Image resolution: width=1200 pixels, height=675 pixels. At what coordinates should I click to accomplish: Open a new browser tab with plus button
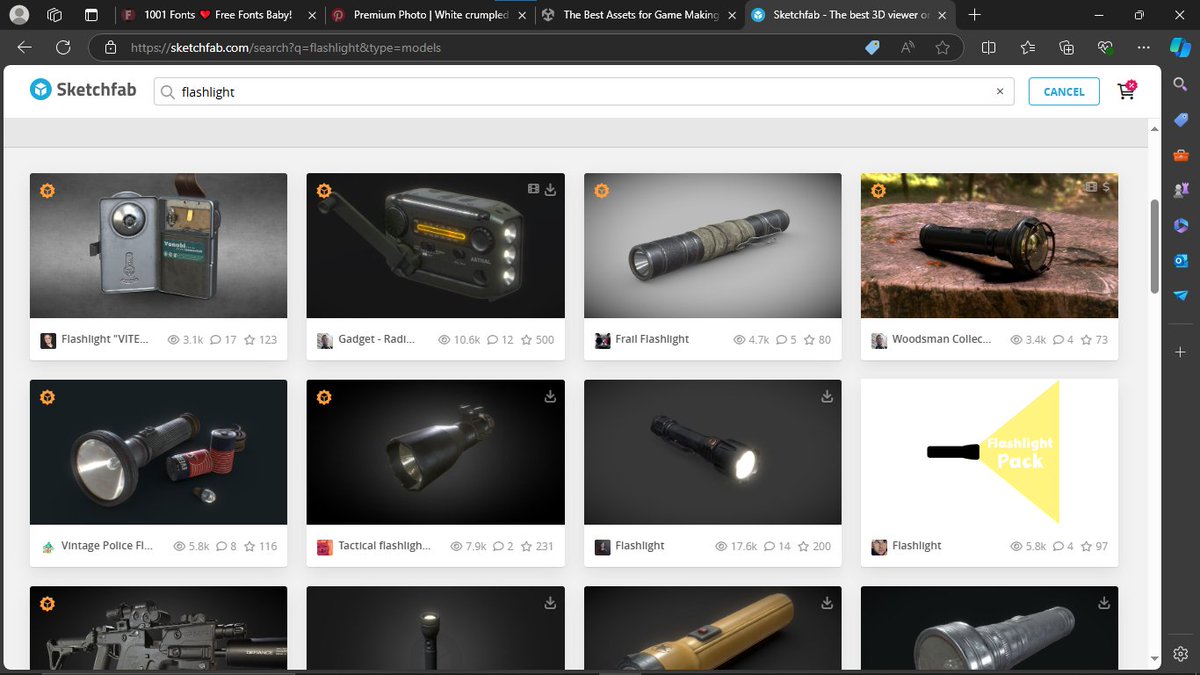pos(975,15)
